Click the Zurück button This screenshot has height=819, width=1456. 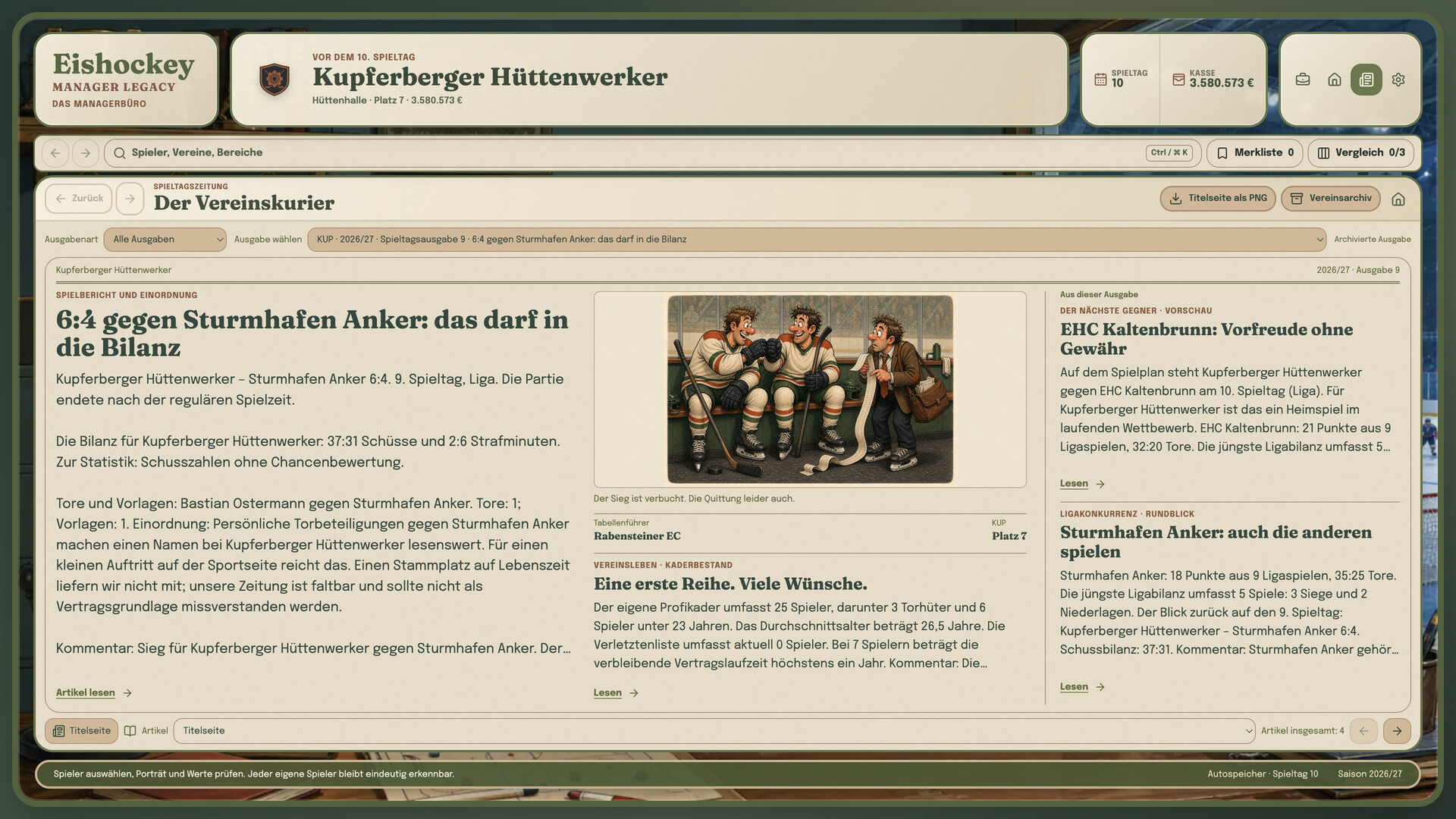click(79, 199)
